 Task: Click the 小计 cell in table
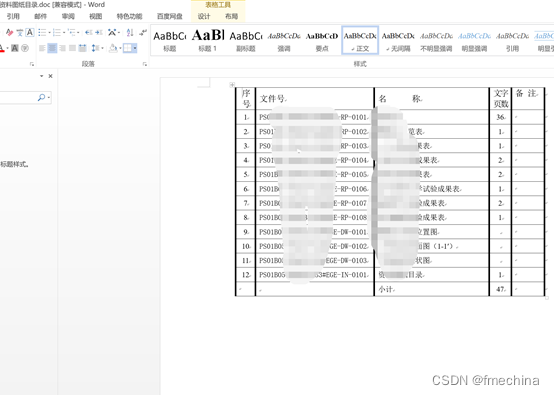click(431, 289)
